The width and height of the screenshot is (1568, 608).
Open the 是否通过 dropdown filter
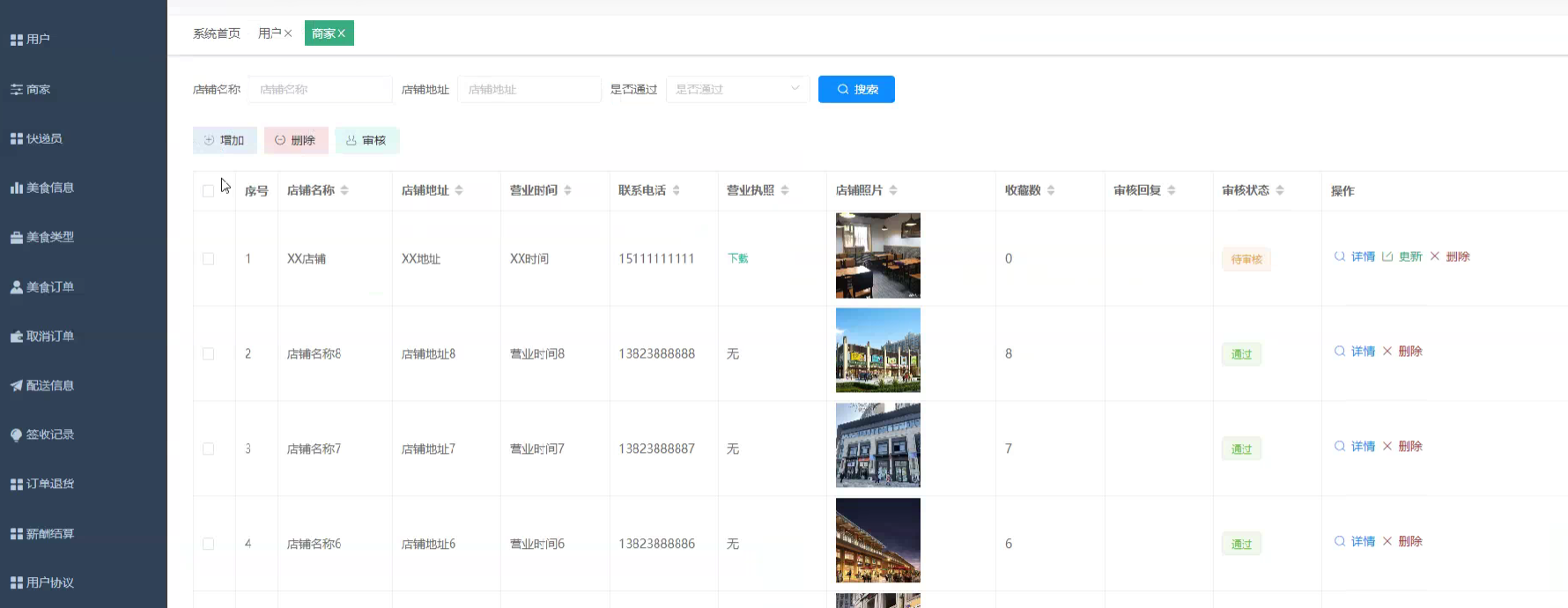(x=737, y=89)
